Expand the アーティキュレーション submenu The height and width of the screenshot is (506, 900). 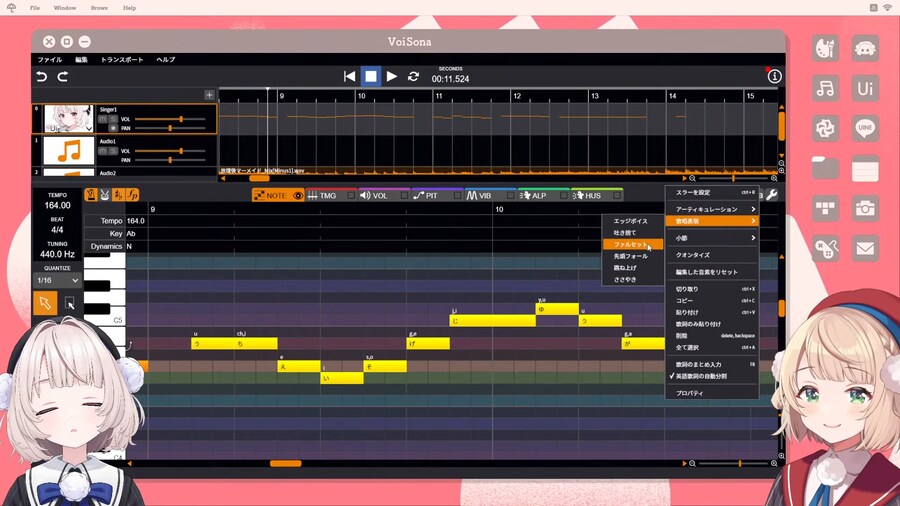pyautogui.click(x=712, y=209)
